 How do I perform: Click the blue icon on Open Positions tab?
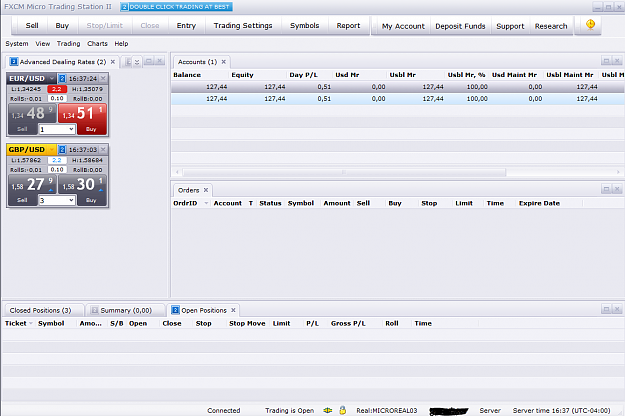[x=175, y=310]
